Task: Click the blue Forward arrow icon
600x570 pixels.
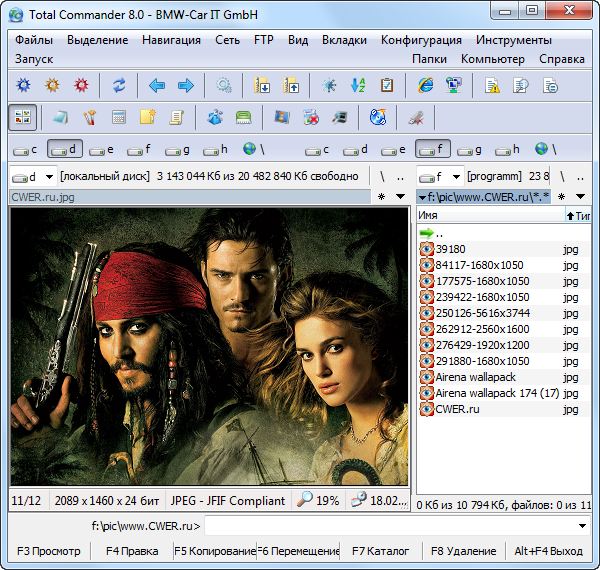Action: tap(185, 86)
